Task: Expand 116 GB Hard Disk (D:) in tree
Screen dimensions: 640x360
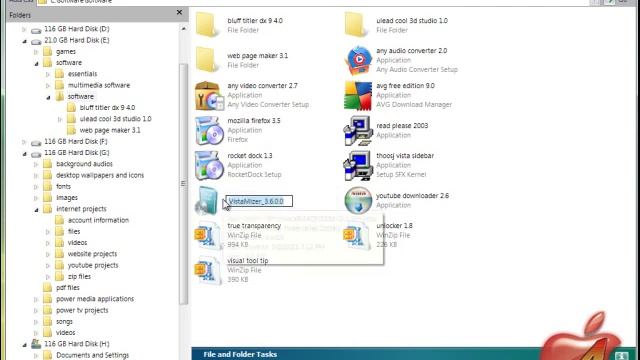Action: 24,29
